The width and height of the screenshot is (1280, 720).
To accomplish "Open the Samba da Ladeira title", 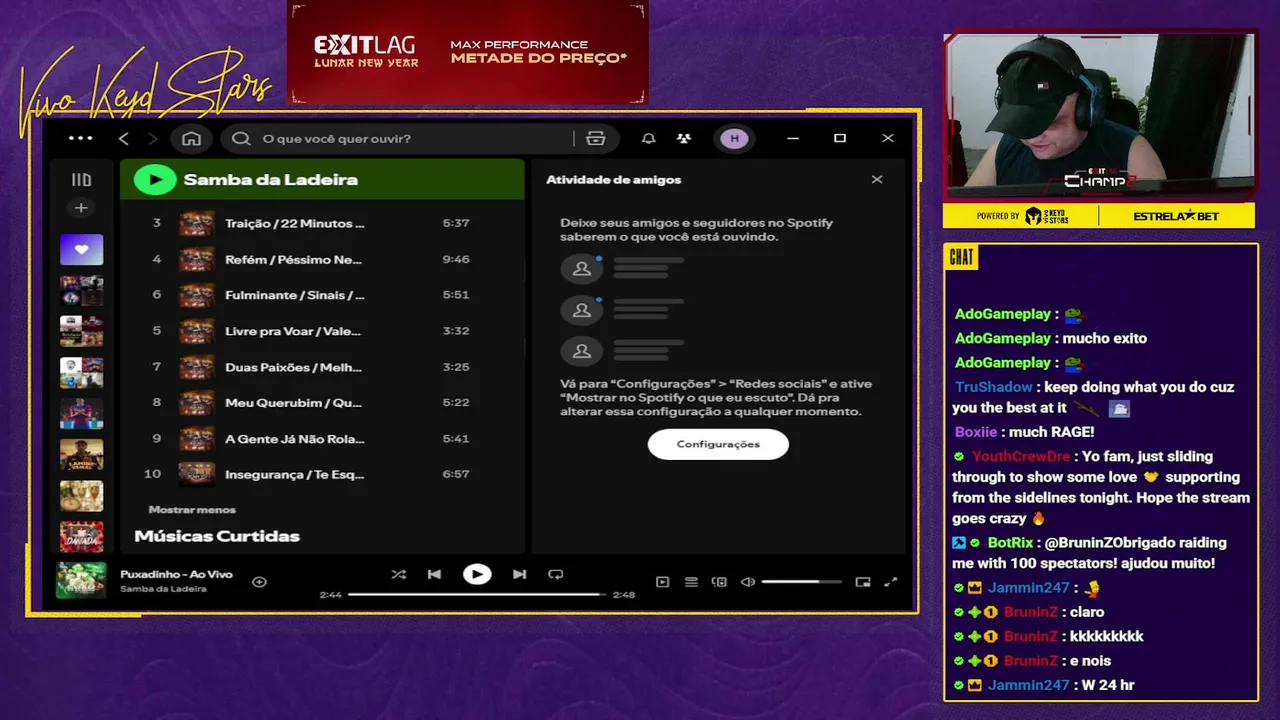I will tap(270, 180).
